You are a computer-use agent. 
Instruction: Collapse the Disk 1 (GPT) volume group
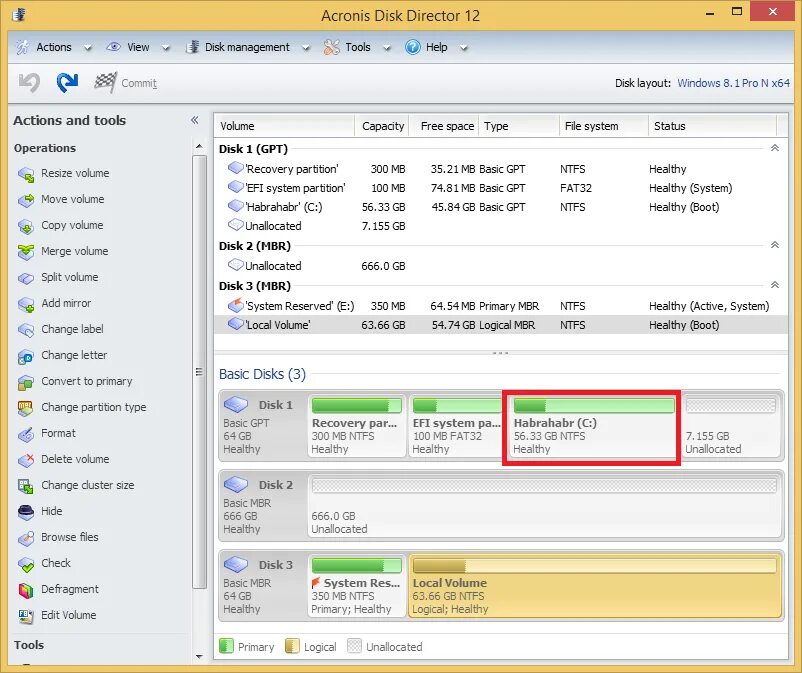(x=775, y=148)
